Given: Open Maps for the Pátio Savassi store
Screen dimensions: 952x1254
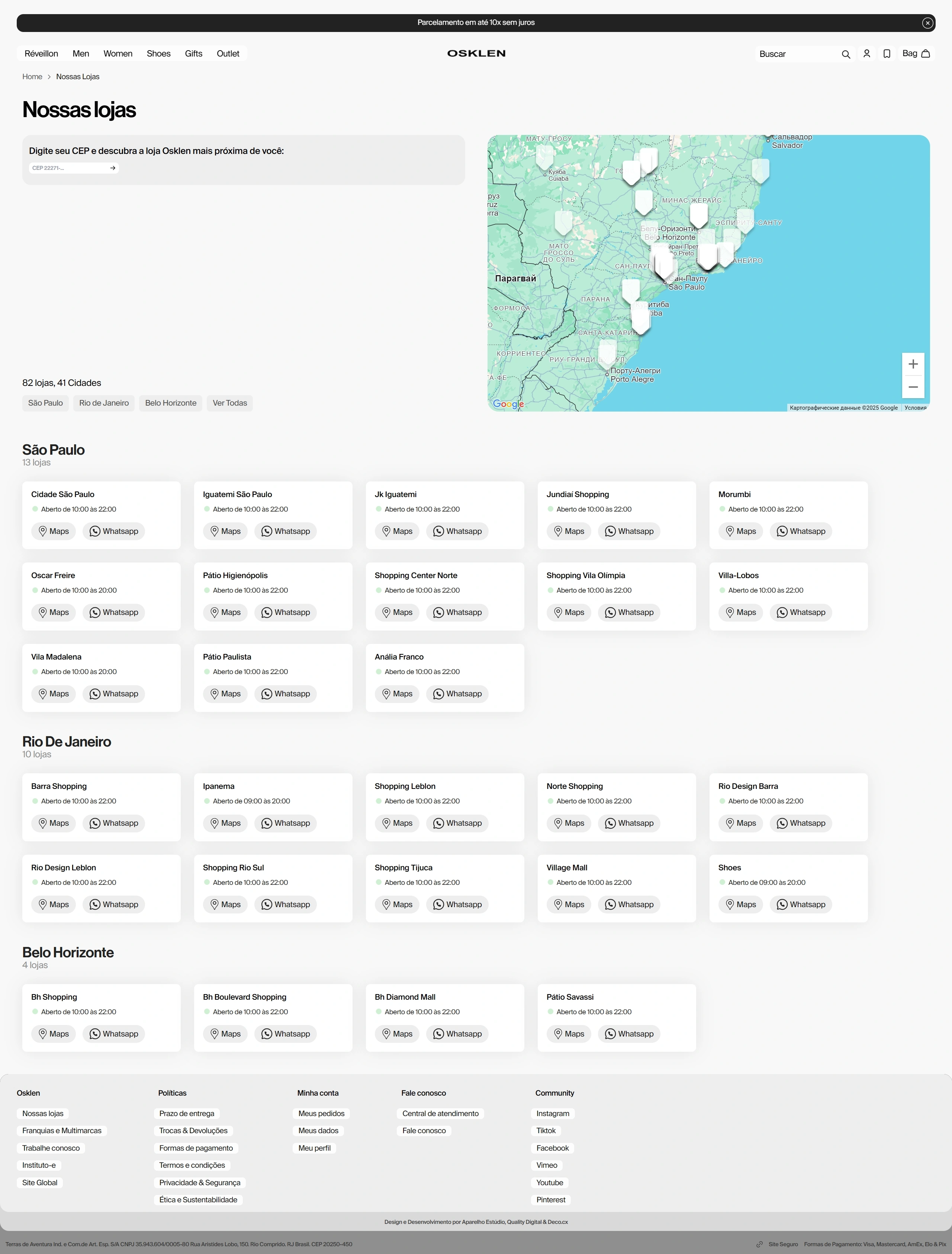Looking at the screenshot, I should [569, 1034].
